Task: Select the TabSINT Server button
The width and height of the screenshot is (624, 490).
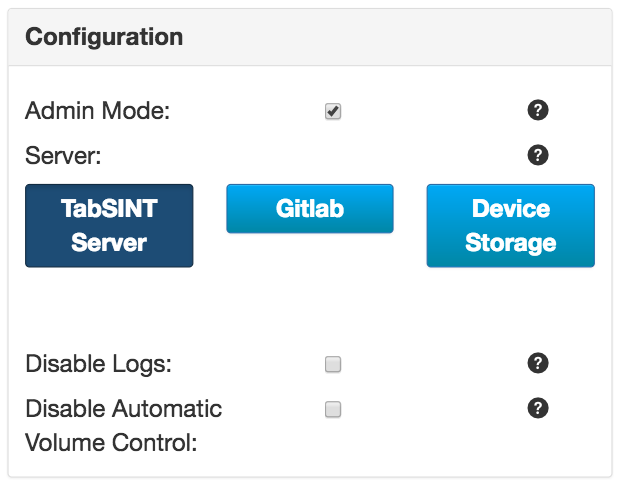Action: (109, 225)
